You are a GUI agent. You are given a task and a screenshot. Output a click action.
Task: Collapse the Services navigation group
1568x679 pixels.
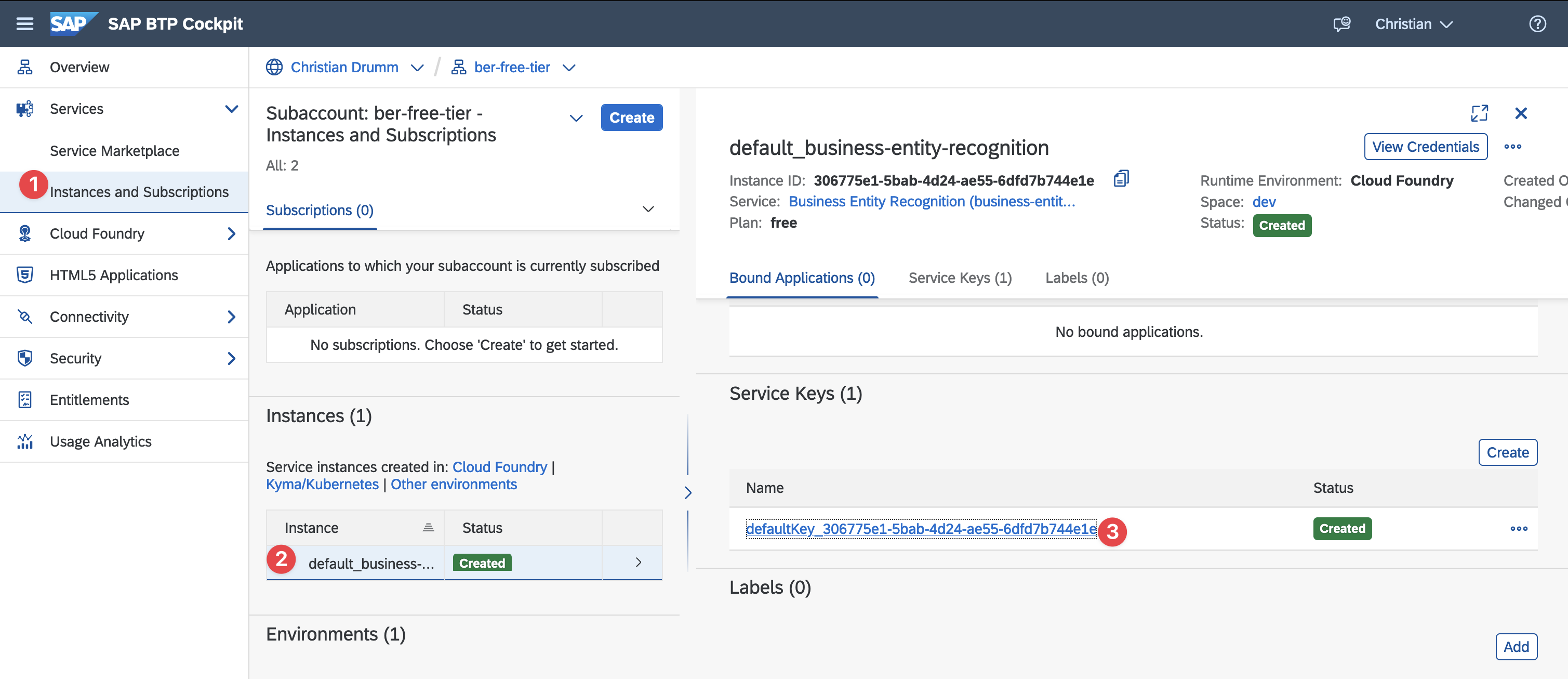pyautogui.click(x=231, y=109)
